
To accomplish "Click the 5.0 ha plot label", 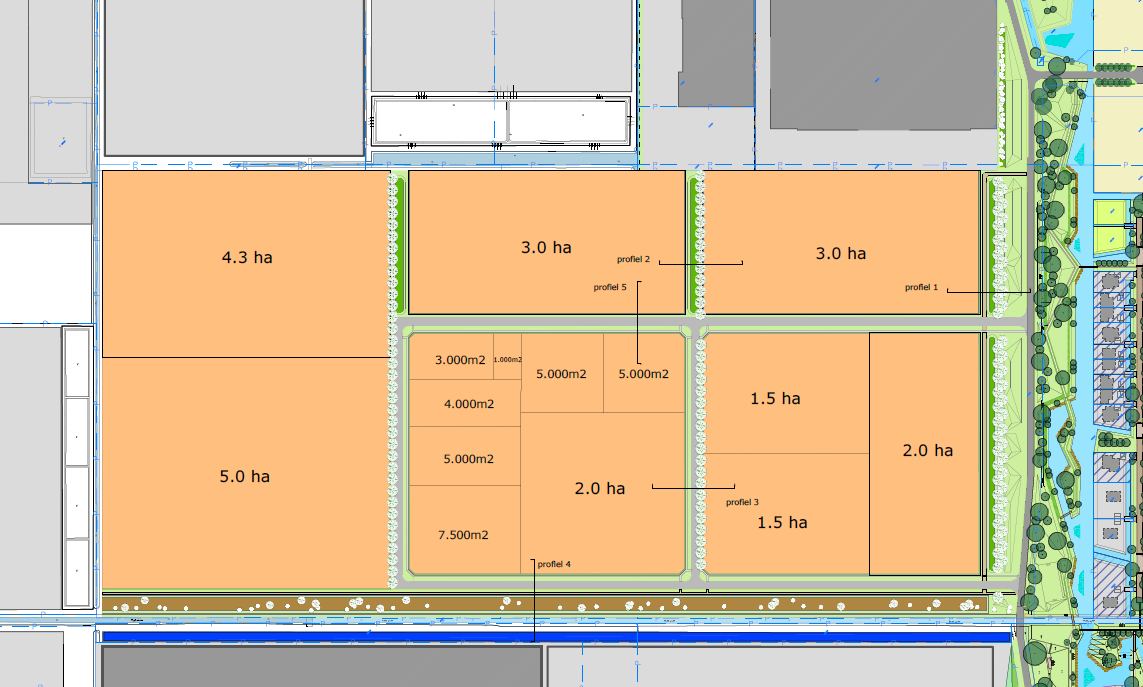I will pyautogui.click(x=245, y=477).
